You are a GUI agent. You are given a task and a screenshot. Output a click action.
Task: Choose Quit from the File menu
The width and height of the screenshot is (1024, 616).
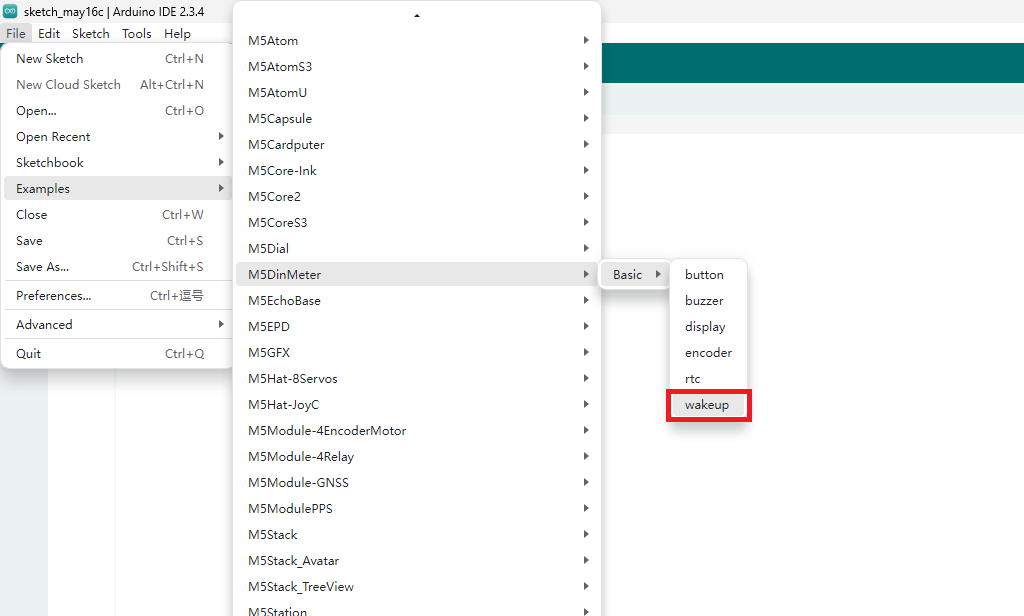tap(118, 353)
